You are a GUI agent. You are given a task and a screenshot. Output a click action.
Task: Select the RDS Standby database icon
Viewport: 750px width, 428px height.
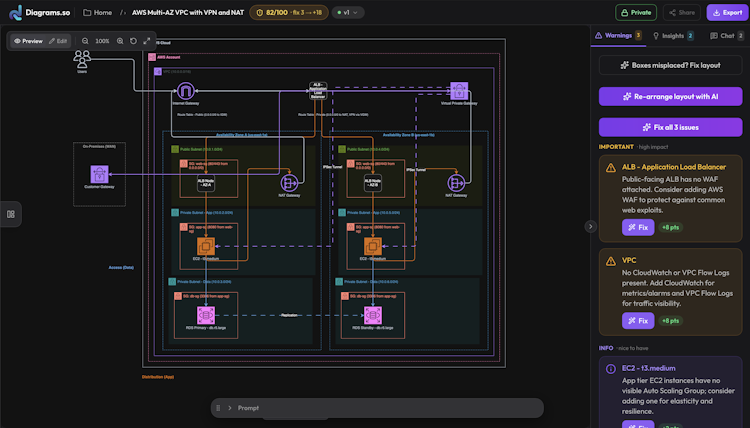pyautogui.click(x=373, y=315)
